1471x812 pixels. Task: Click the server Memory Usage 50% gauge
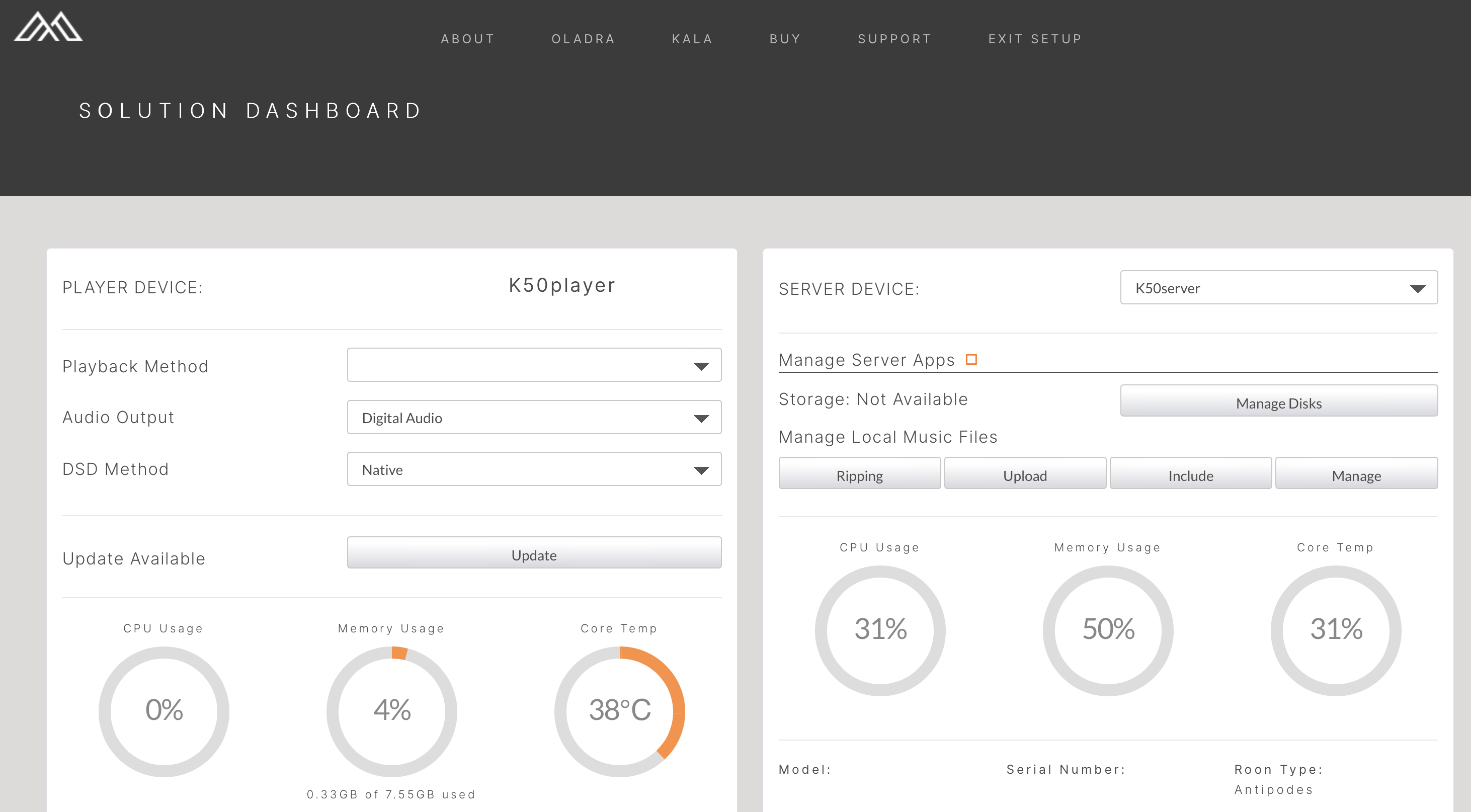1108,630
